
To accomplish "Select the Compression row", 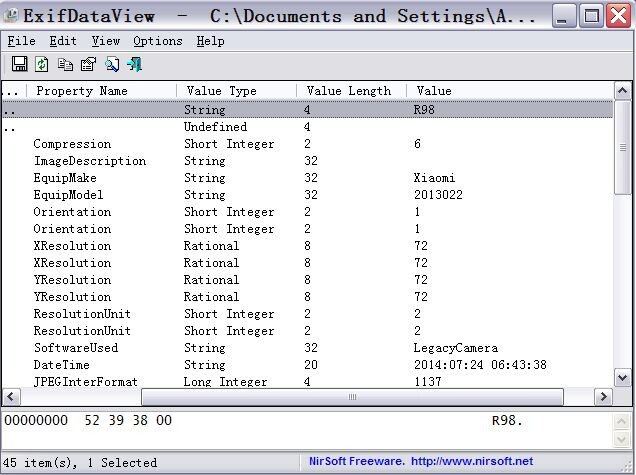I will (307, 144).
